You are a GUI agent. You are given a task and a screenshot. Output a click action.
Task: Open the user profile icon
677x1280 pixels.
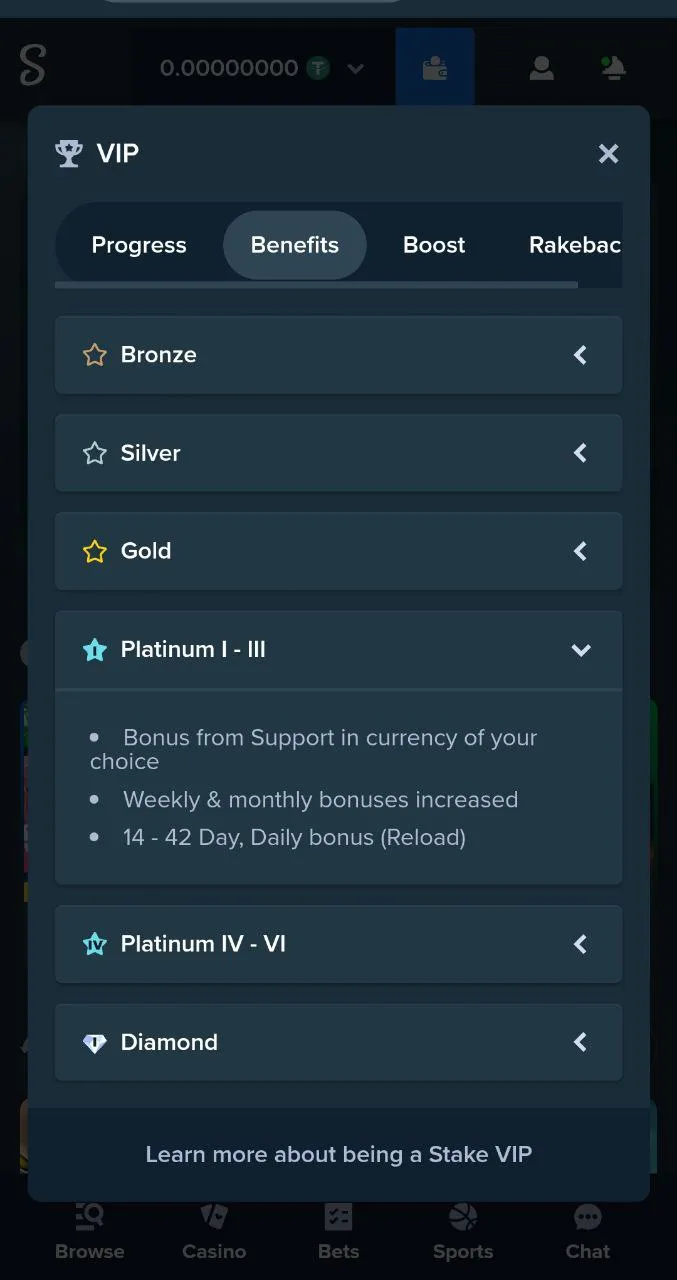click(x=542, y=68)
